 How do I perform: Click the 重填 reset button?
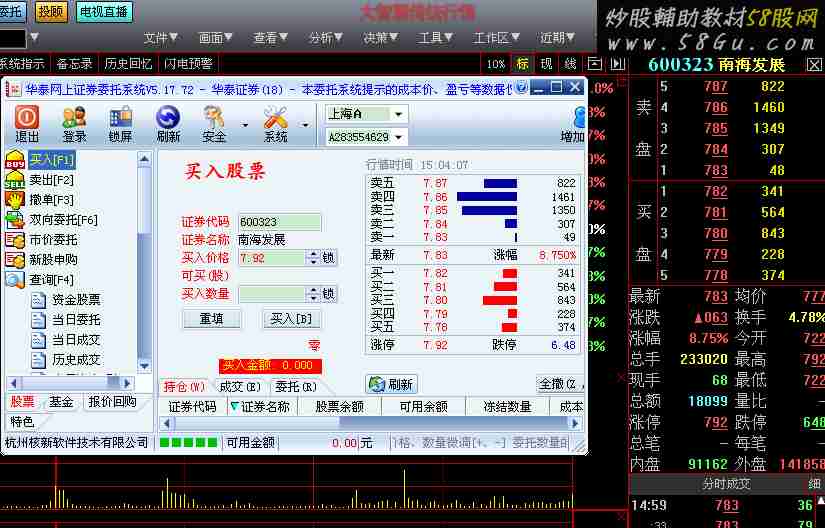click(212, 319)
